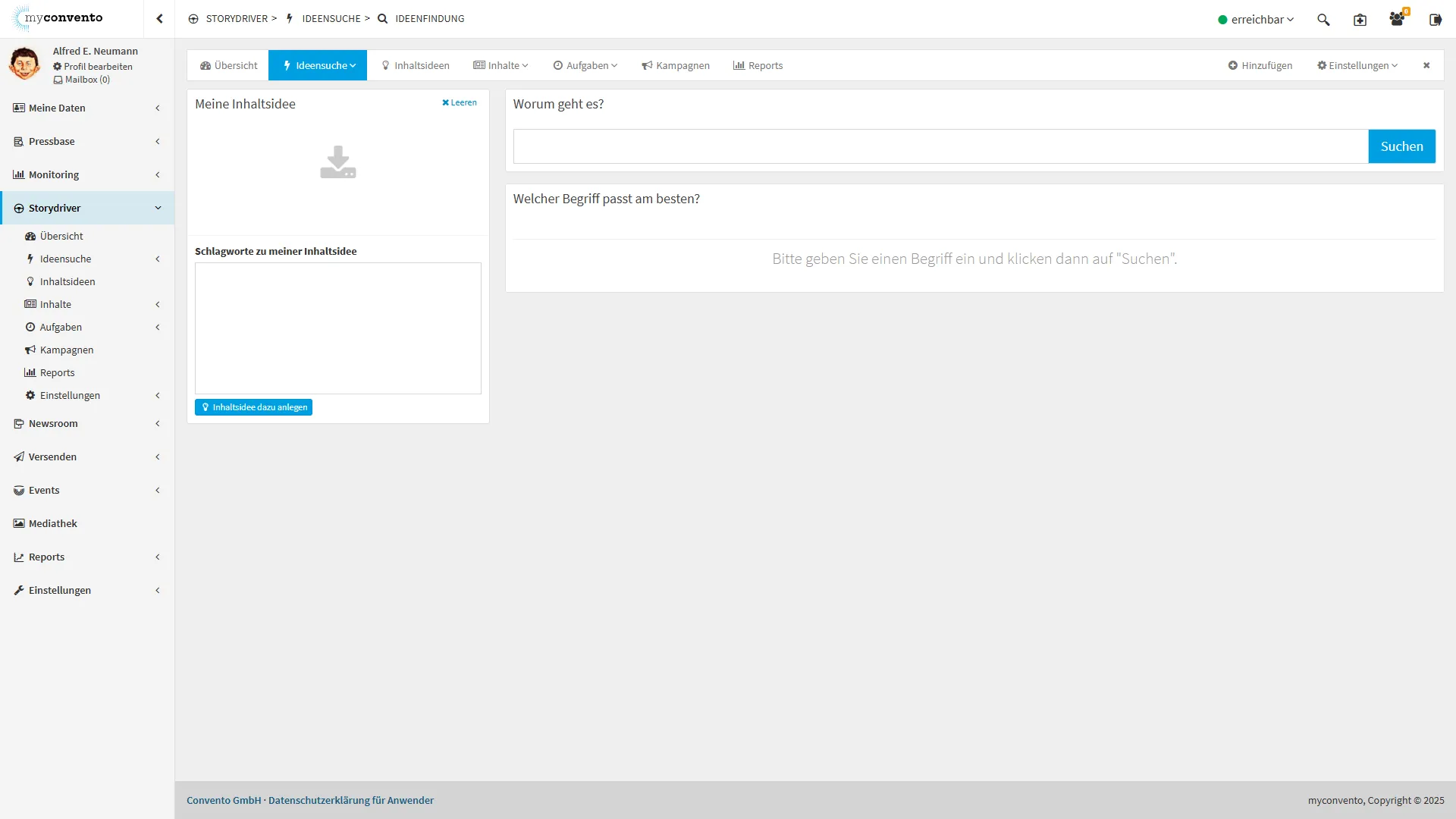Image resolution: width=1456 pixels, height=819 pixels.
Task: Open Mediathek in the sidebar
Action: 53,523
